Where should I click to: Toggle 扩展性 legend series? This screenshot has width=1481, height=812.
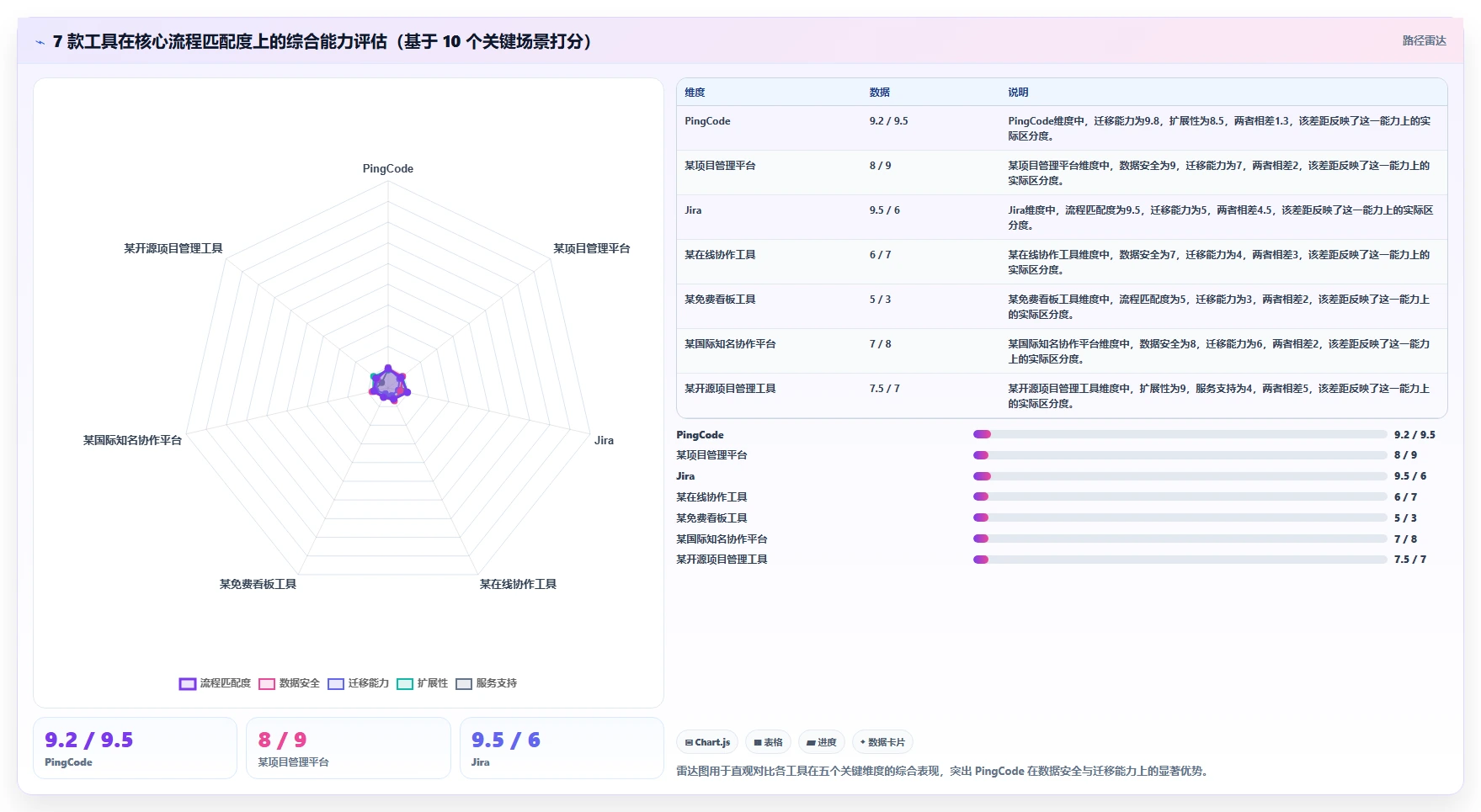[x=422, y=683]
